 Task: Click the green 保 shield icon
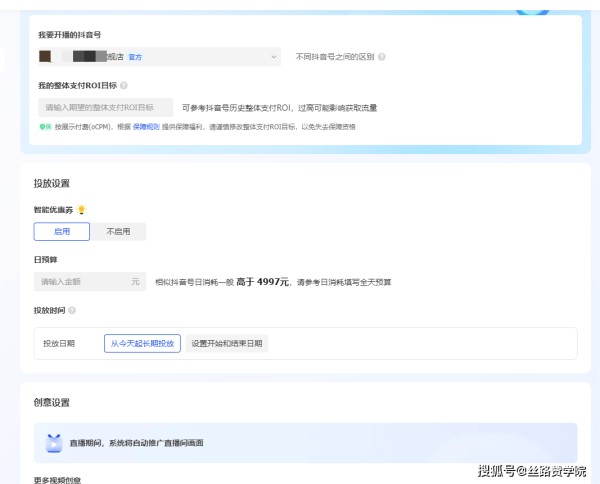pyautogui.click(x=45, y=127)
